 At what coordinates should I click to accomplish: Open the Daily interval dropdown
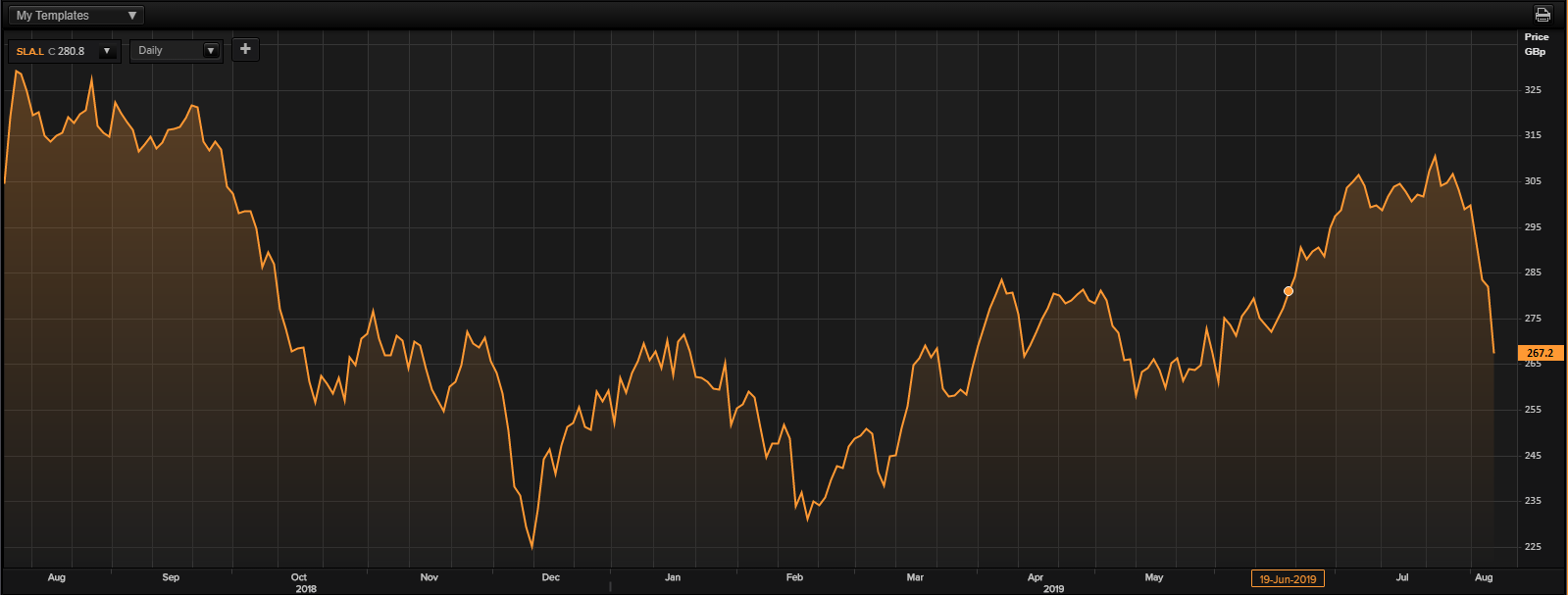[177, 50]
